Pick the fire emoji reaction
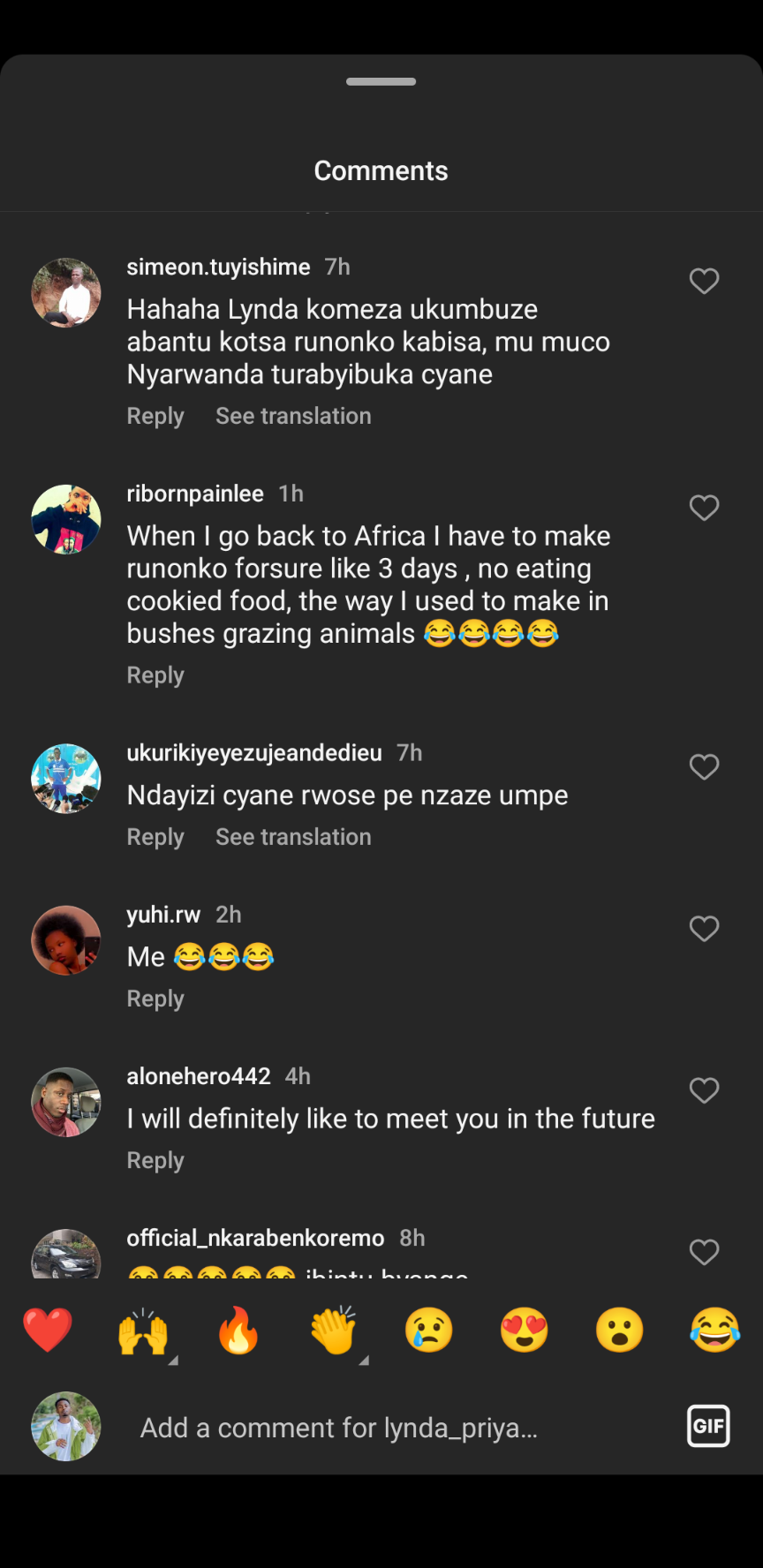The width and height of the screenshot is (763, 1568). (238, 1331)
